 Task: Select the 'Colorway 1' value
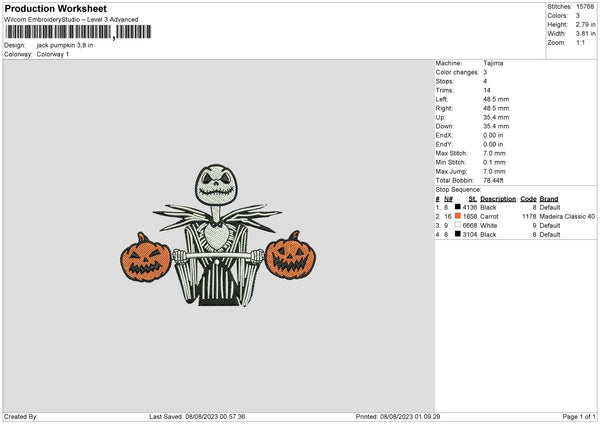[x=53, y=54]
